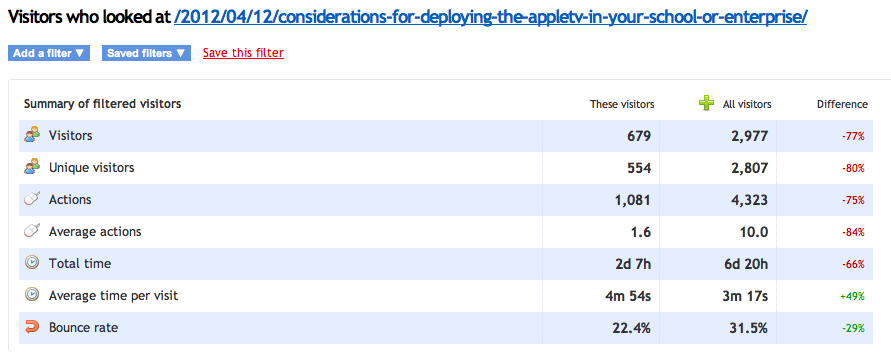Click the Bounce rate arrow icon
891x360 pixels.
32,327
